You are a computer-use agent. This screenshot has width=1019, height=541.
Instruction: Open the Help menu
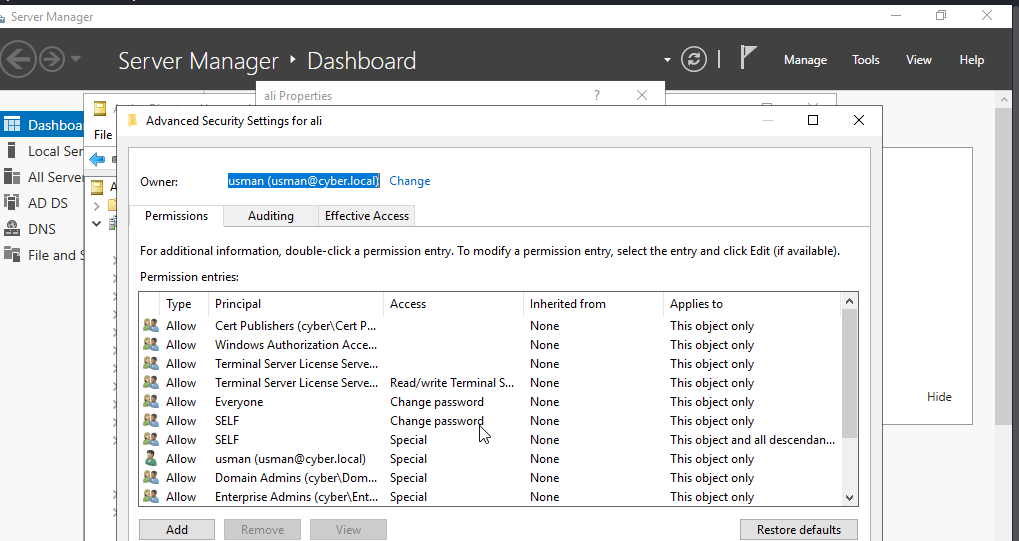(x=972, y=60)
